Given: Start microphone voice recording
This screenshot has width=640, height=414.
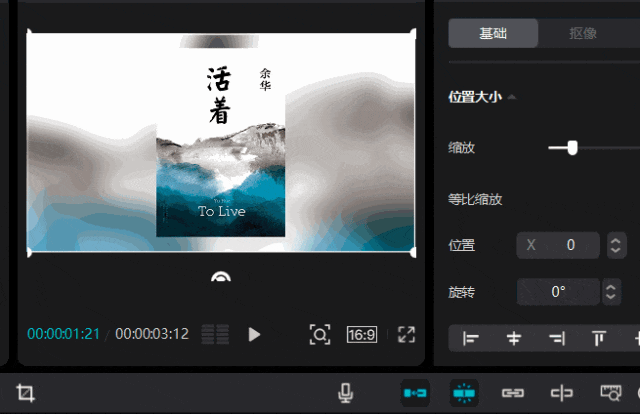Looking at the screenshot, I should coord(345,393).
